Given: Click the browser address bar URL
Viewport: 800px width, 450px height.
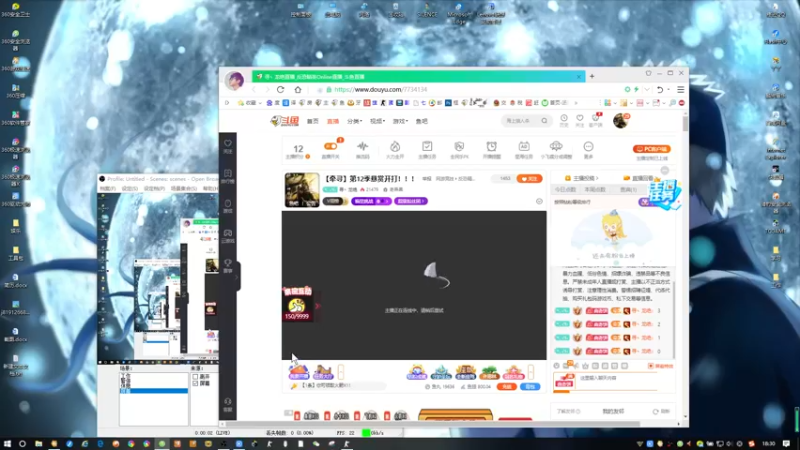Looking at the screenshot, I should pos(381,89).
